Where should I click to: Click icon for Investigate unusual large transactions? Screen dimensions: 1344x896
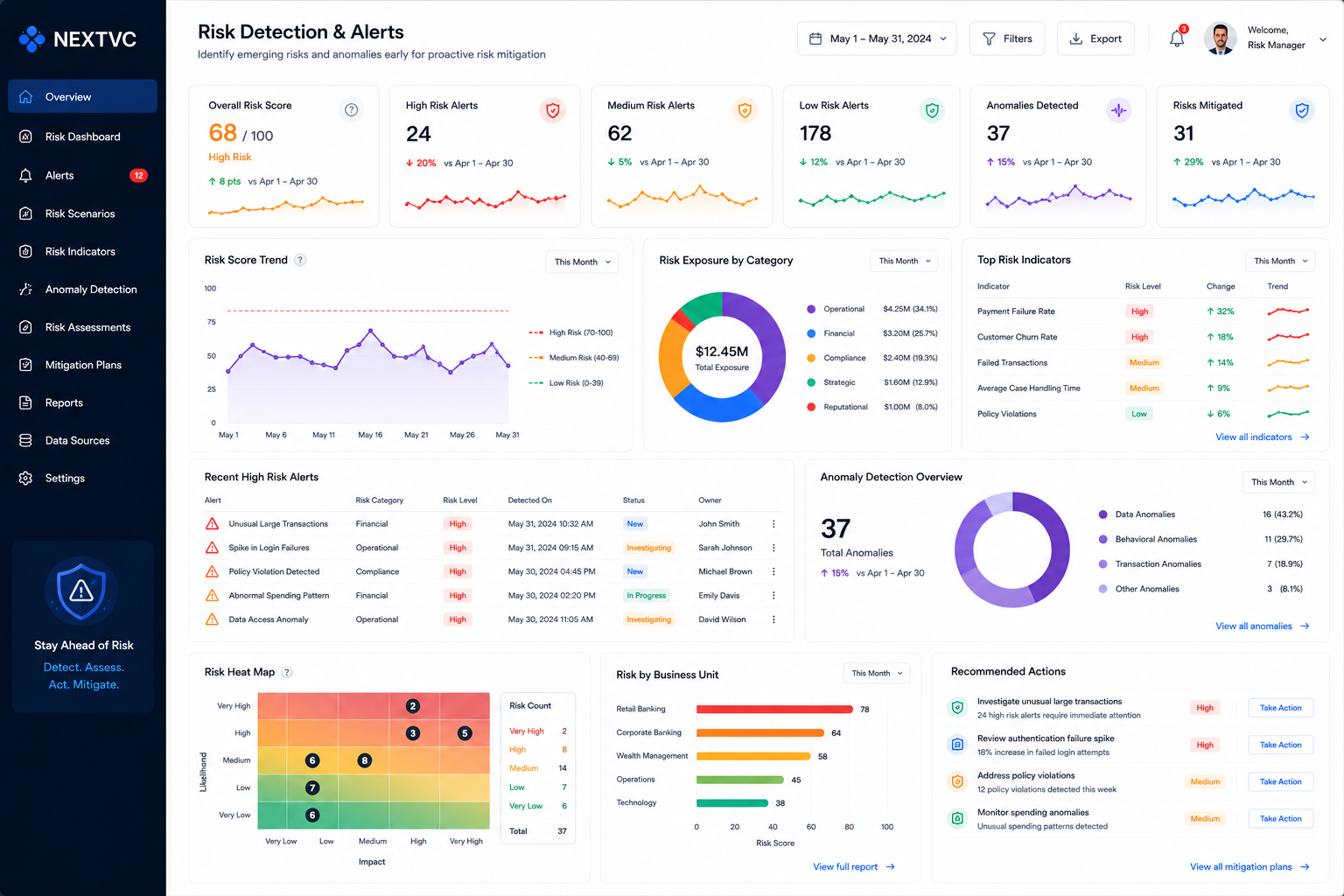[x=957, y=707]
